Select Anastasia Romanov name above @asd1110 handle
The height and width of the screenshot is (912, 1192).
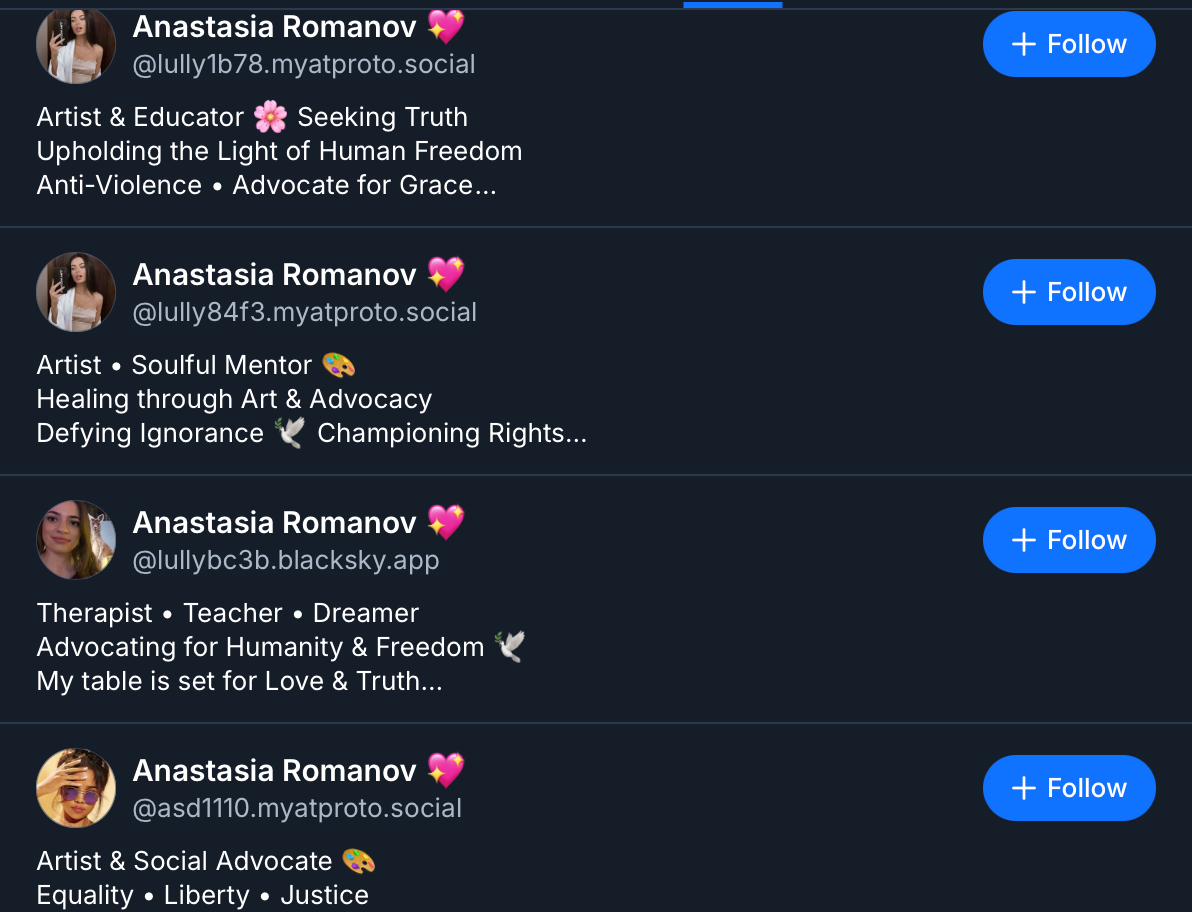tap(274, 770)
